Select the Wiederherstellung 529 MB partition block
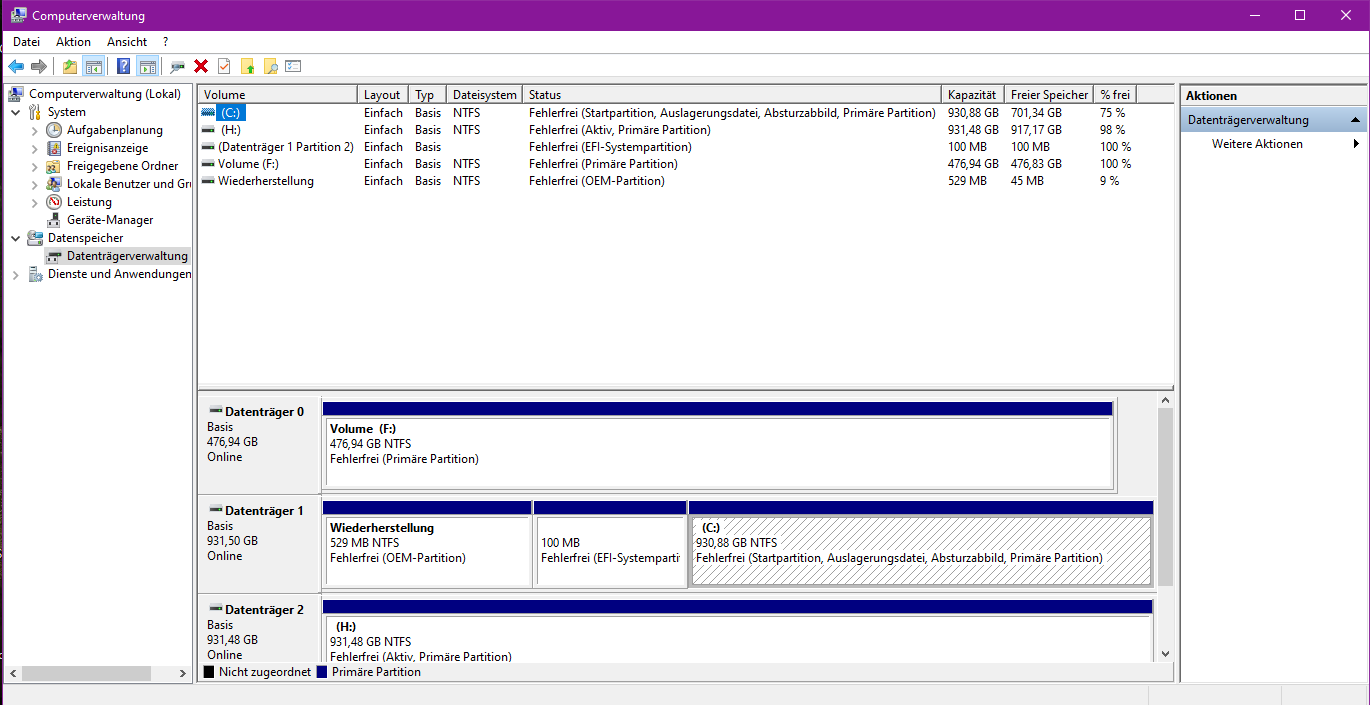Viewport: 1370px width, 705px height. 427,551
